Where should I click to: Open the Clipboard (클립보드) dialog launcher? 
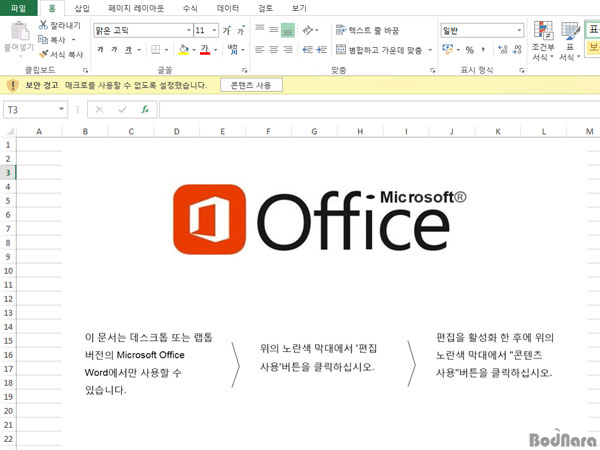[85, 70]
